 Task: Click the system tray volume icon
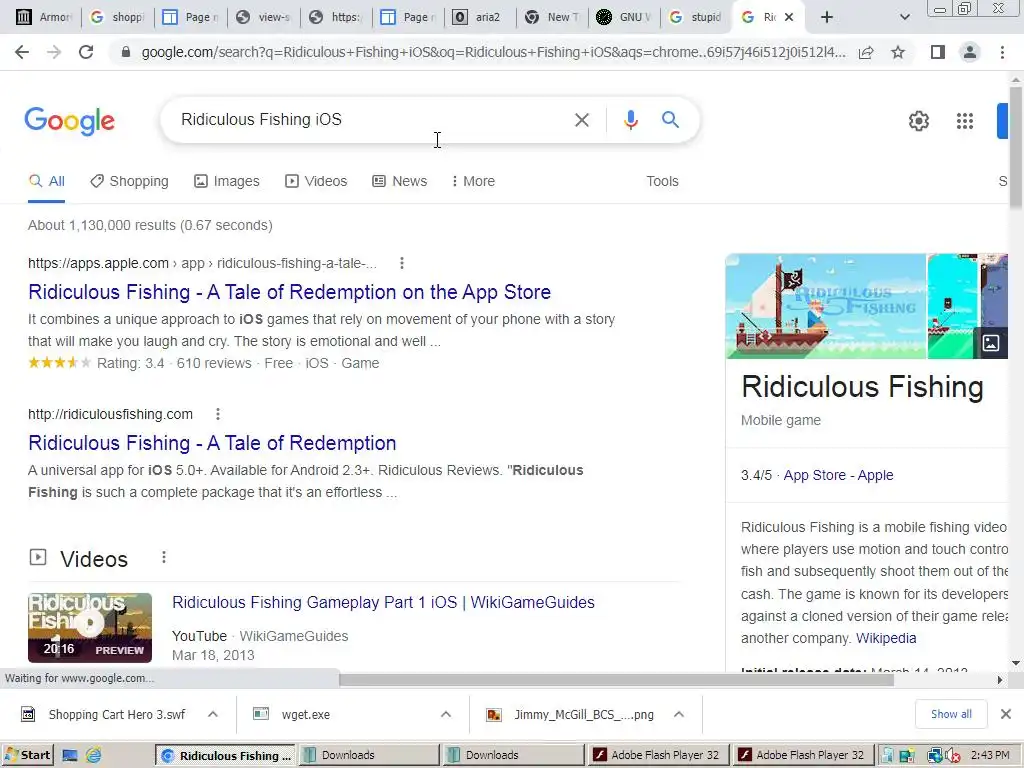[x=953, y=756]
